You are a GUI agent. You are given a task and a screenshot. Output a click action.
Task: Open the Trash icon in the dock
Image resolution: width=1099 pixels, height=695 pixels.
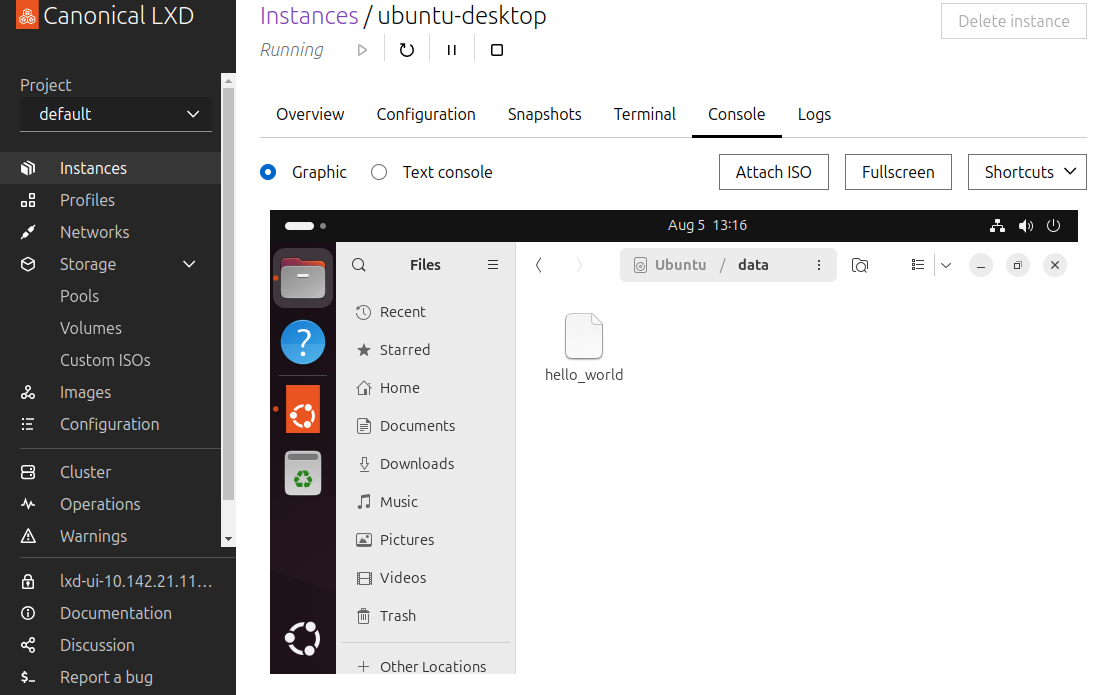pos(303,473)
